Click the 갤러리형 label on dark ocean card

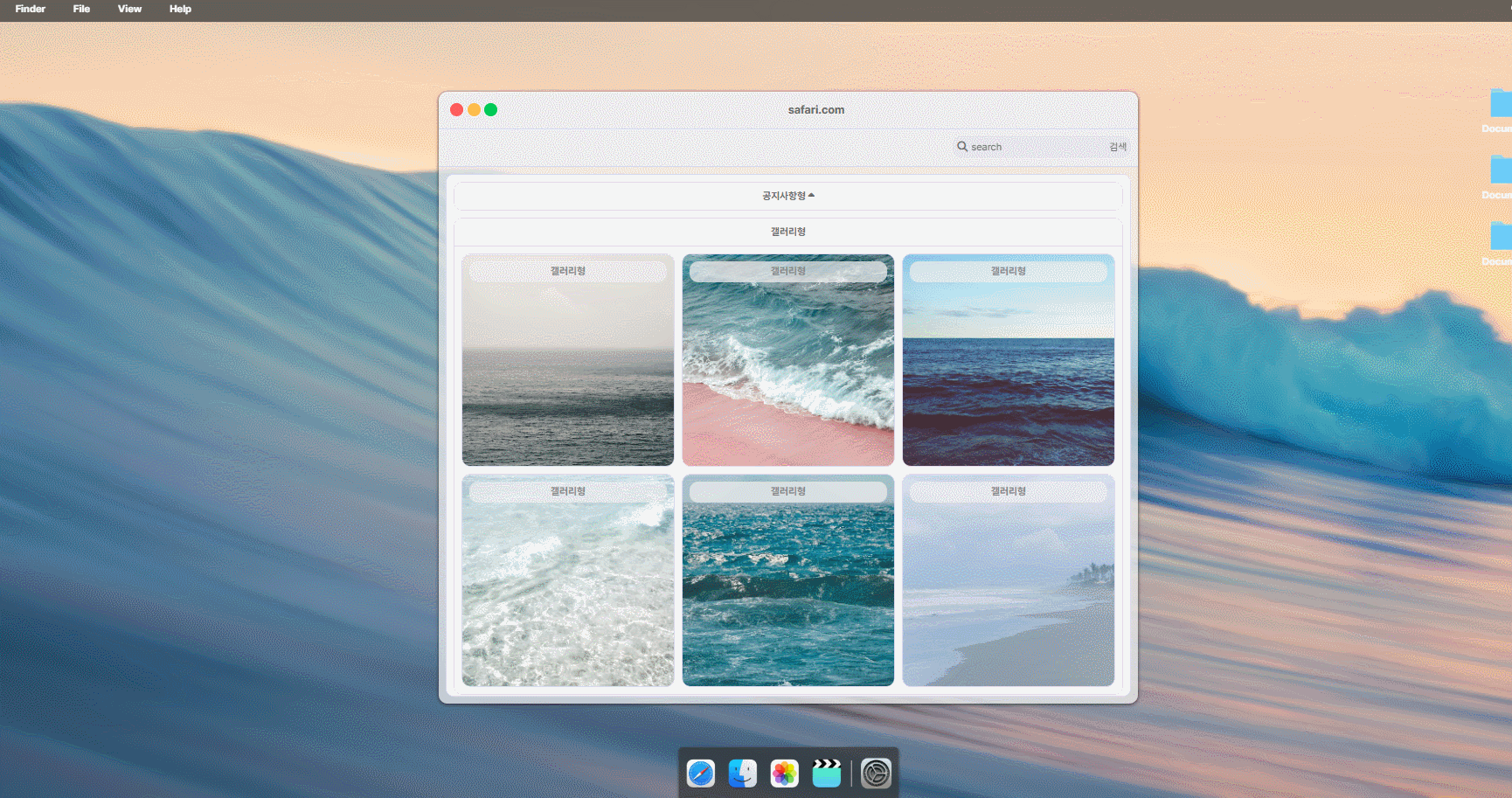(1009, 272)
